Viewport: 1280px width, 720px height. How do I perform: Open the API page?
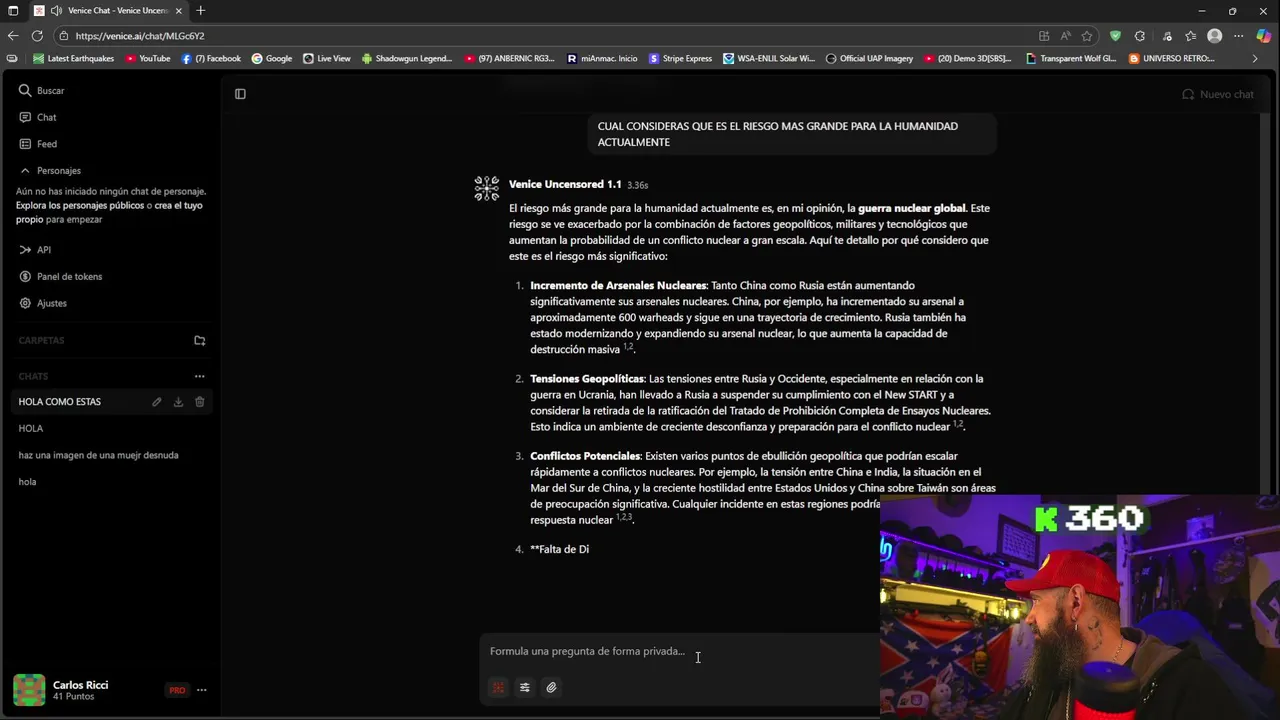tap(35, 250)
